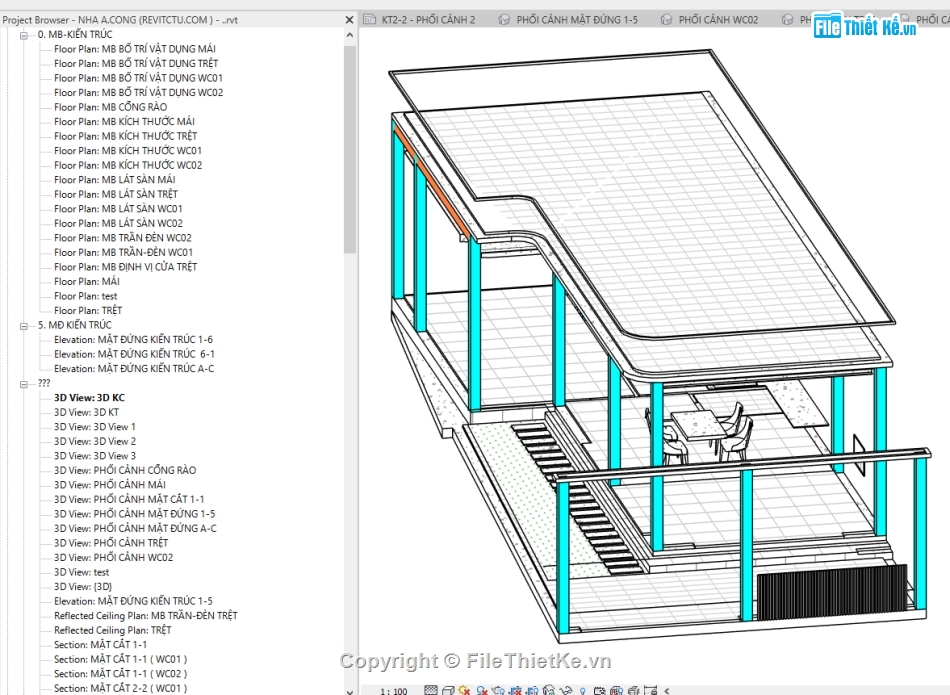Image resolution: width=950 pixels, height=695 pixels.
Task: Select Section: MẶT CẮT 1-1 ( WC01 )
Action: coord(121,659)
